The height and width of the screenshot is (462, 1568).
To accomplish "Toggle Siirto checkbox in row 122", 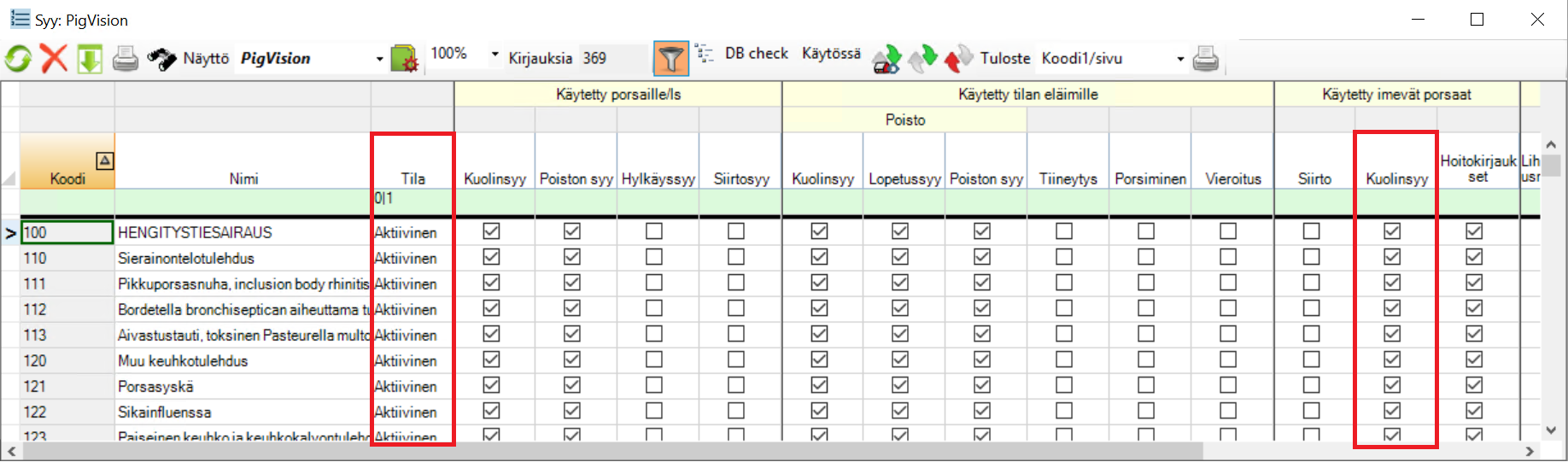I will click(1312, 411).
